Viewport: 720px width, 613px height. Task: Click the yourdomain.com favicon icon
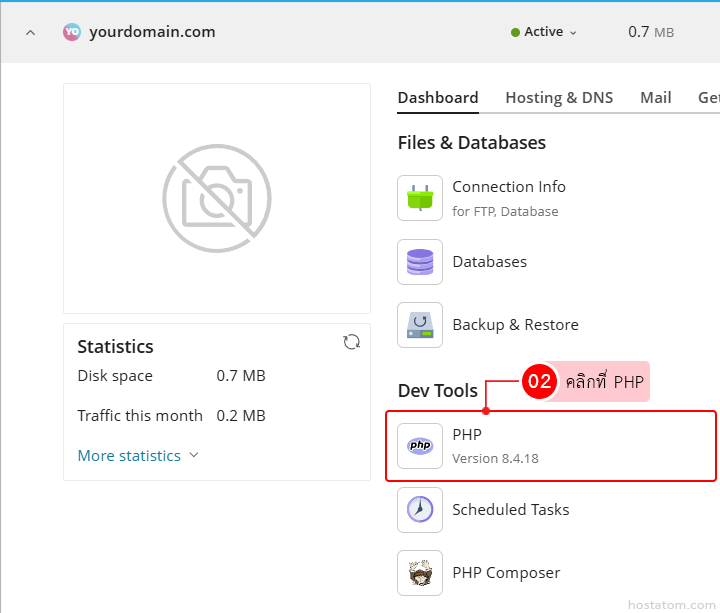click(x=72, y=32)
